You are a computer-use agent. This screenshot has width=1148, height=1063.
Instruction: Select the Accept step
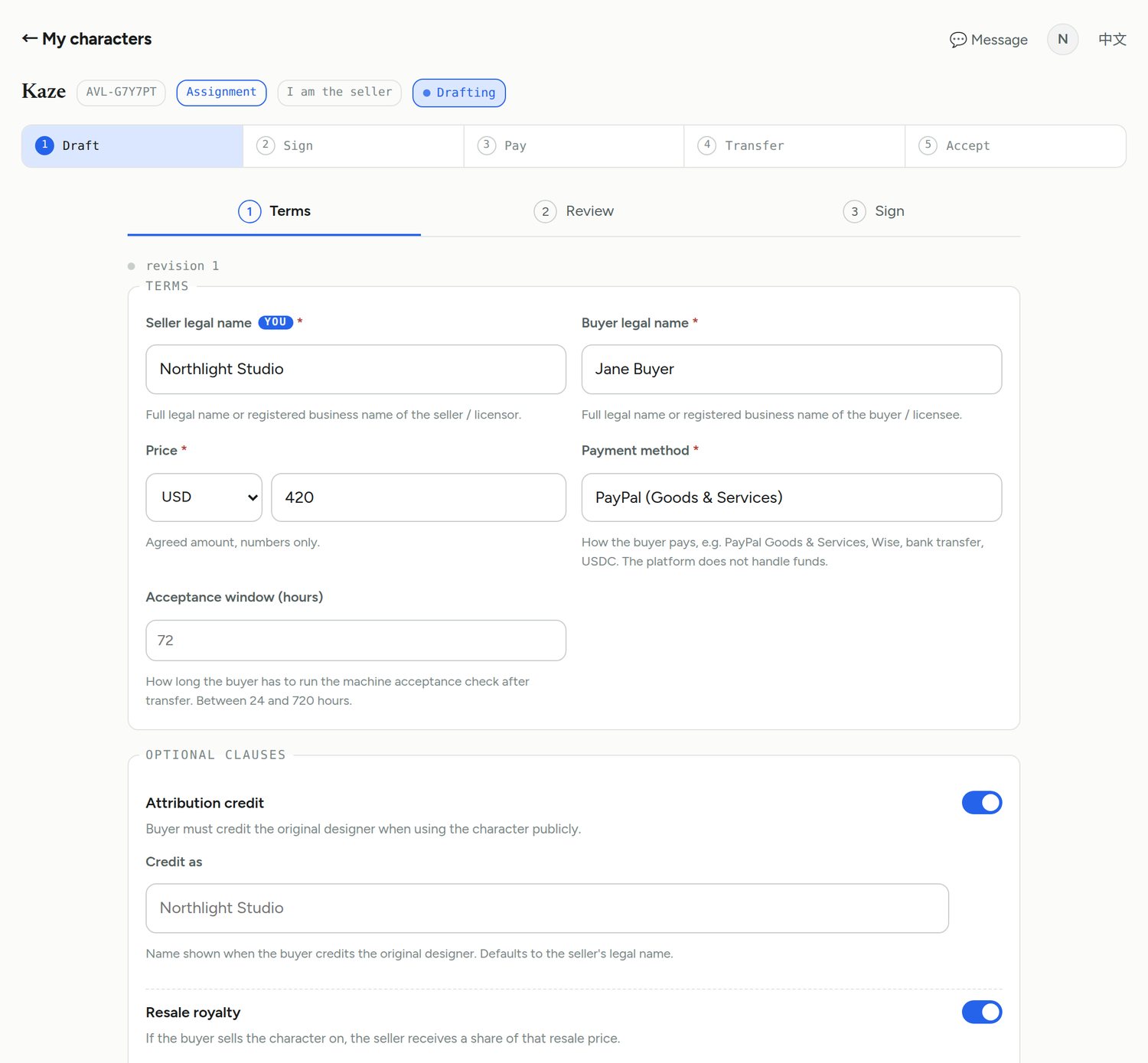pyautogui.click(x=1016, y=146)
